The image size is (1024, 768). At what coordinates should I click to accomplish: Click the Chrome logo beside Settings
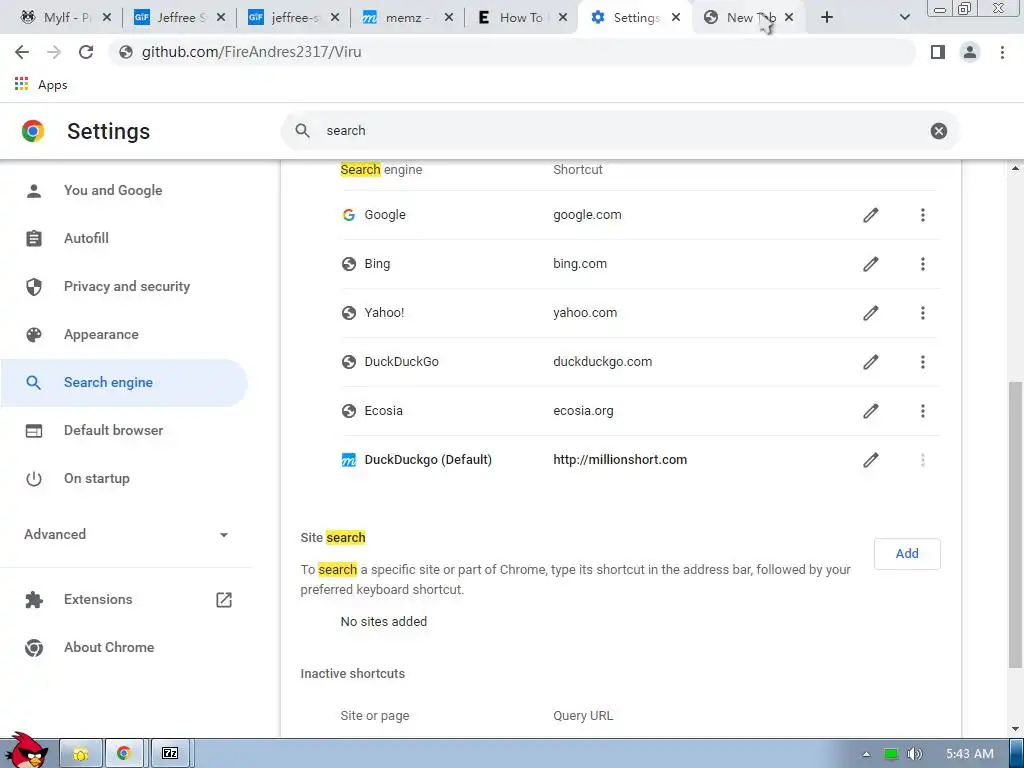tap(33, 131)
